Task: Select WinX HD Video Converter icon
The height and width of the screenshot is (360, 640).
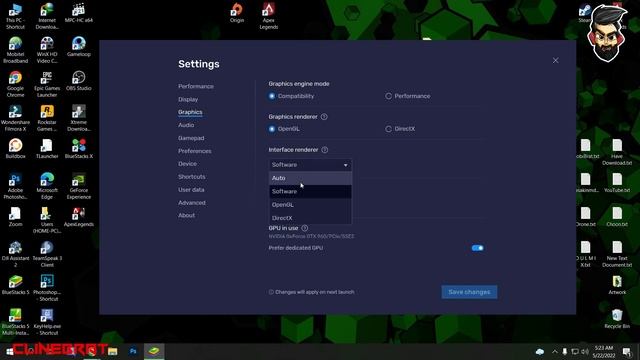Action: pyautogui.click(x=47, y=50)
